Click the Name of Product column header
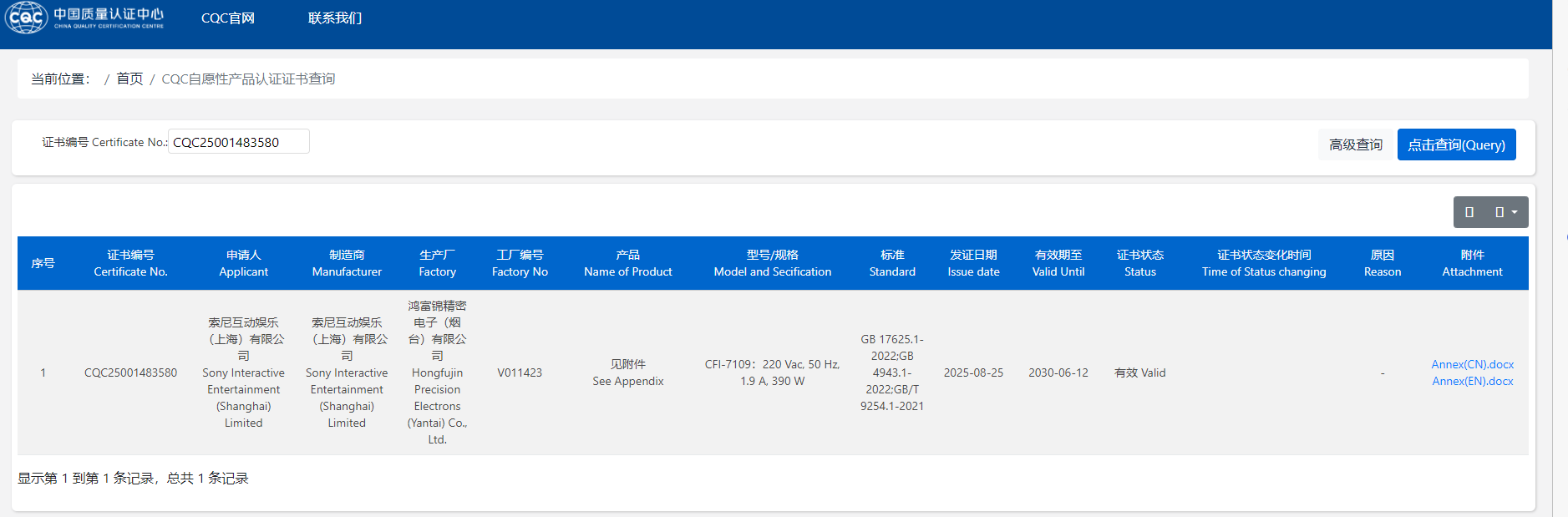Viewport: 1568px width, 517px height. pos(627,263)
